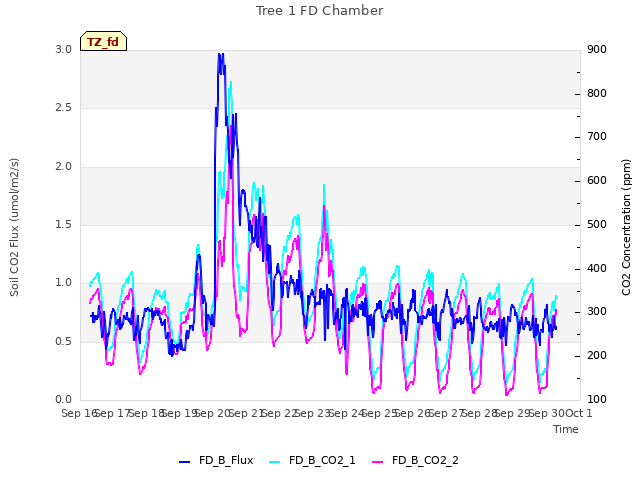Click the 1.0 left axis value
The width and height of the screenshot is (640, 480).
click(63, 283)
